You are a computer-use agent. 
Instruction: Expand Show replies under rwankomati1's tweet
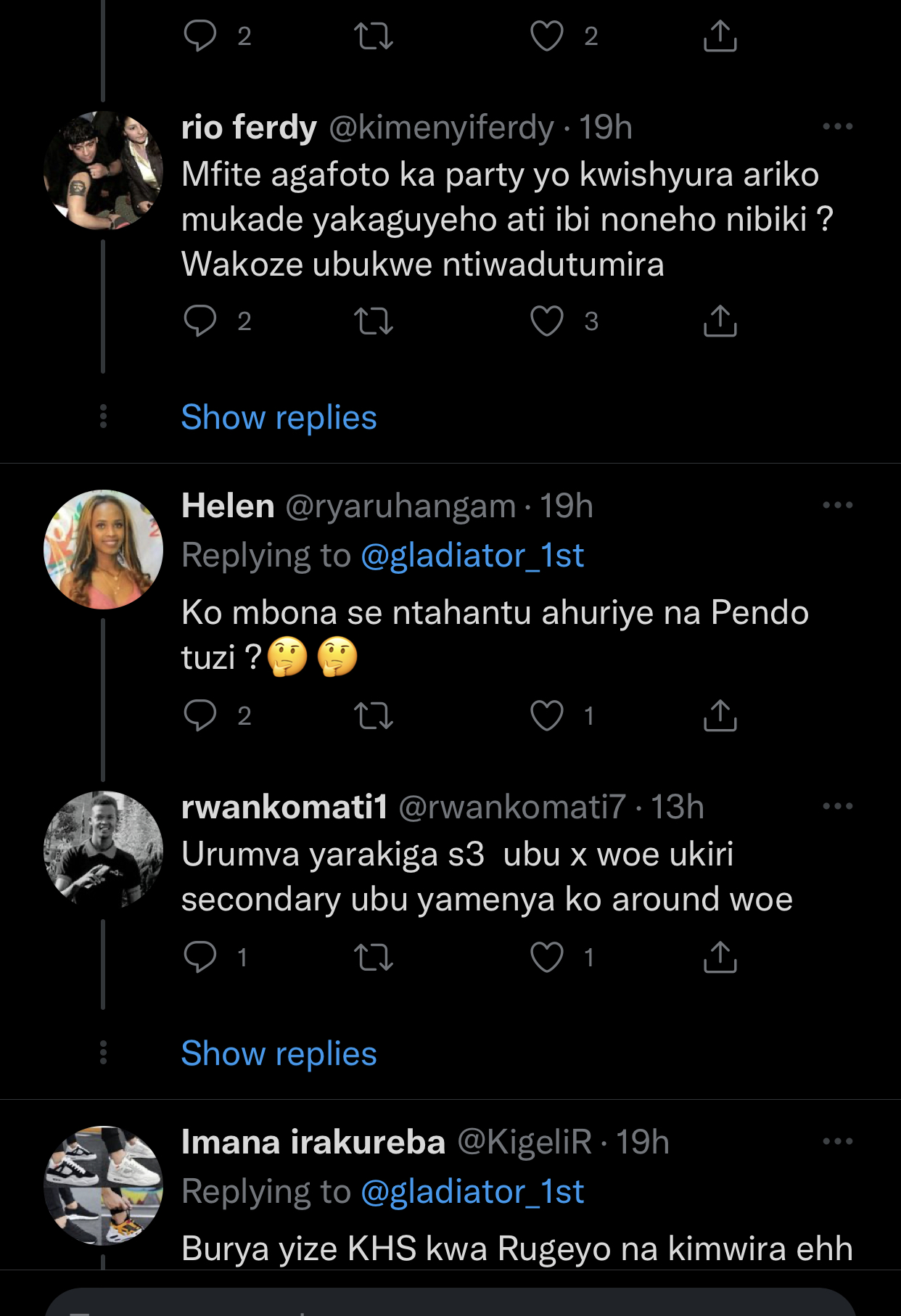pyautogui.click(x=279, y=1054)
